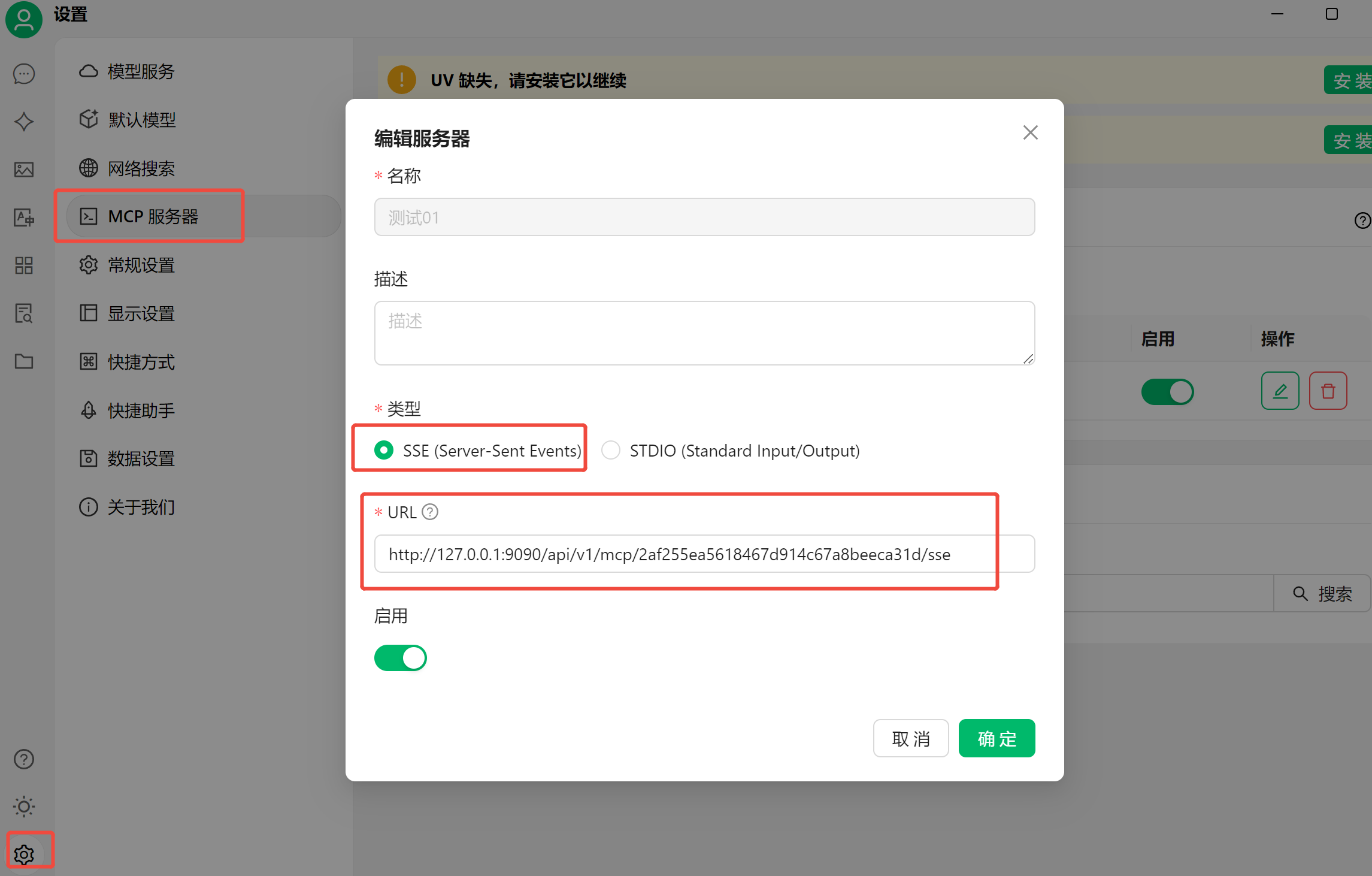Select SSE (Server-Sent Events) radio option
The width and height of the screenshot is (1372, 876).
click(x=384, y=450)
